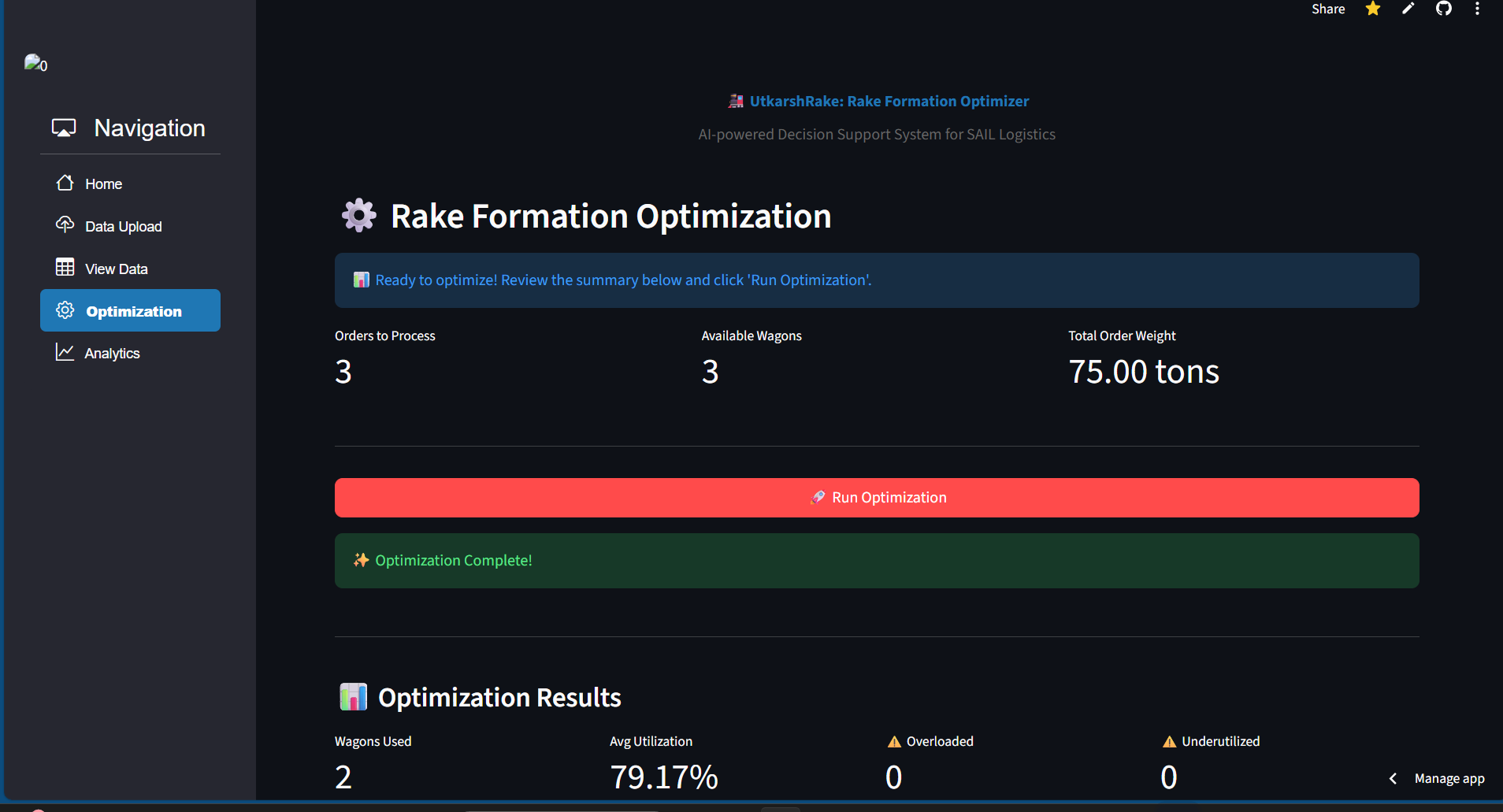Click the AI-powered Decision Support System subtitle

click(877, 134)
